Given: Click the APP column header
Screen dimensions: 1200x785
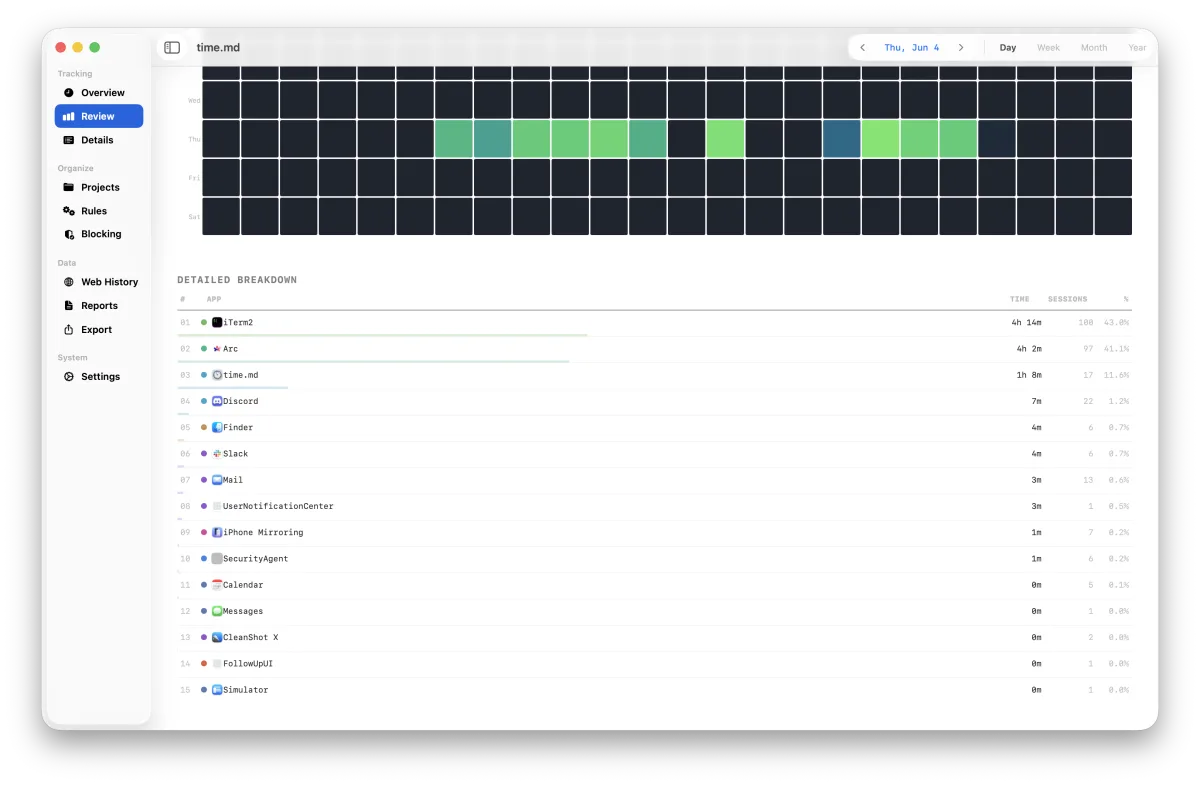Looking at the screenshot, I should pyautogui.click(x=214, y=299).
